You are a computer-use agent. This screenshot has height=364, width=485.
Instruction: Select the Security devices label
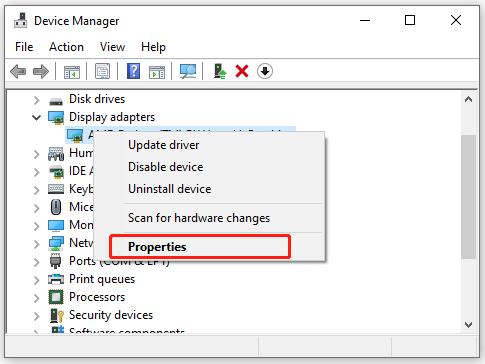111,315
